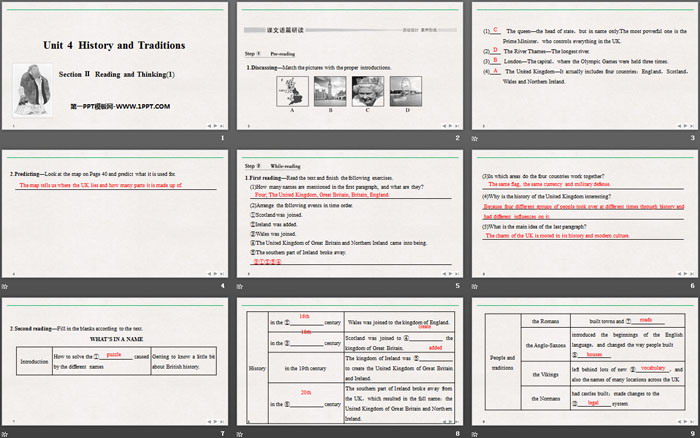Click the Queen portrait picture labeled C
700x438 pixels.
point(368,91)
